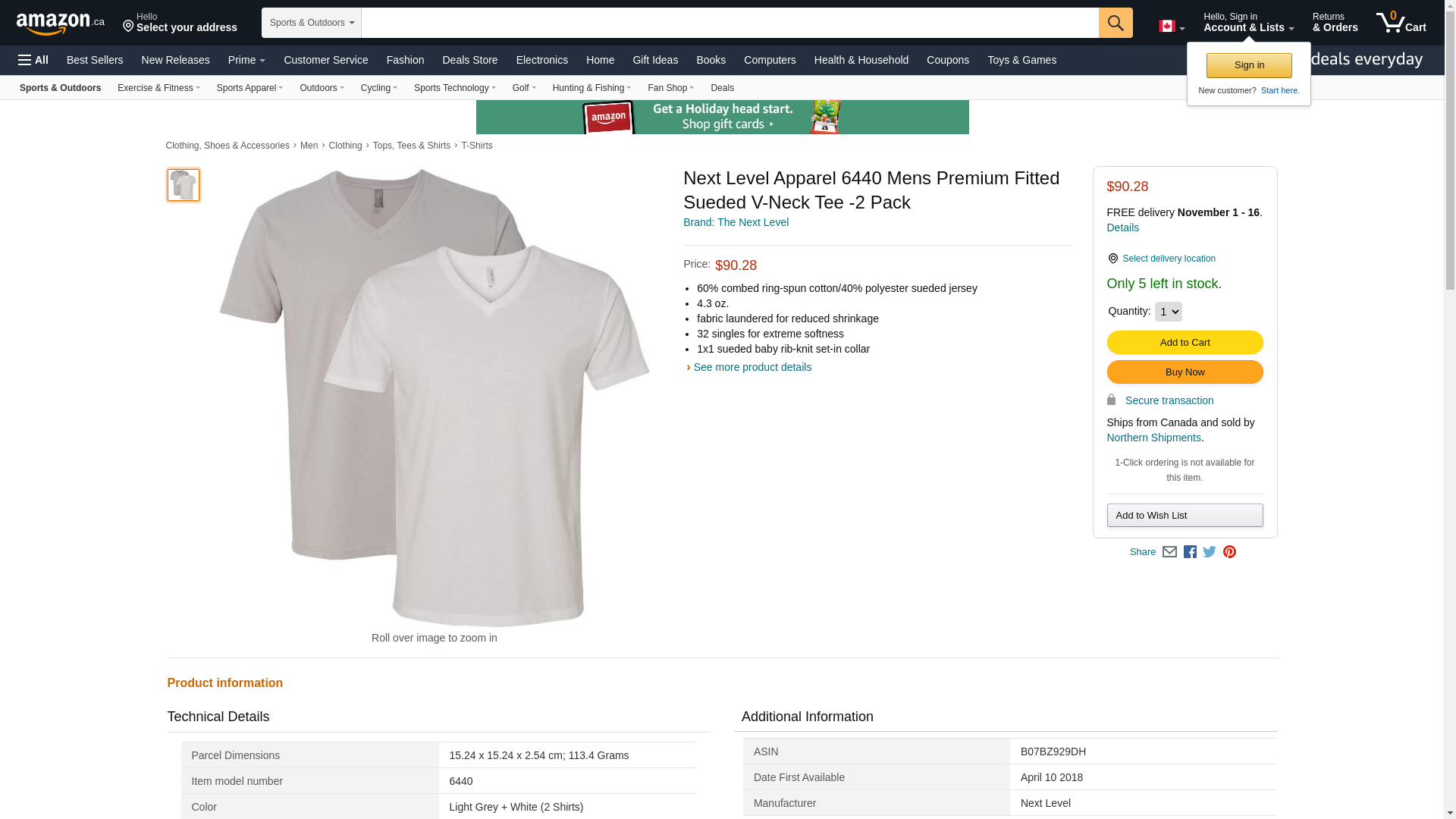The image size is (1456, 819).
Task: Share product on Facebook icon
Action: [x=1190, y=552]
